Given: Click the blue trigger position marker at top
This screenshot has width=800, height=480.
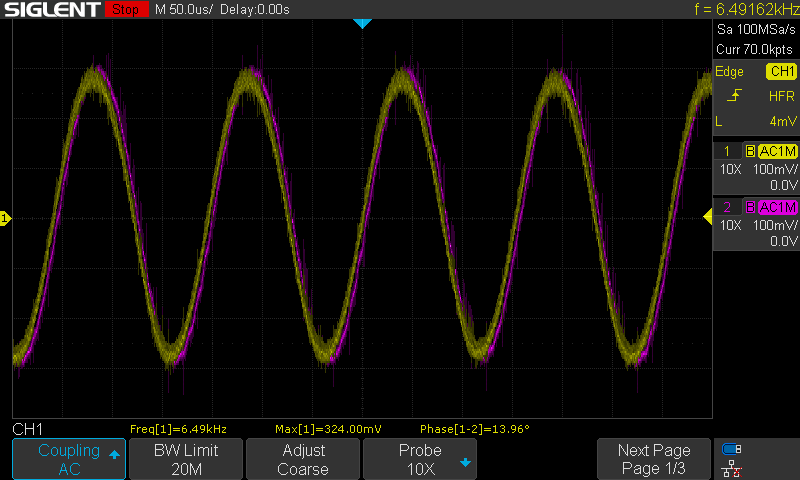Looking at the screenshot, I should point(362,23).
